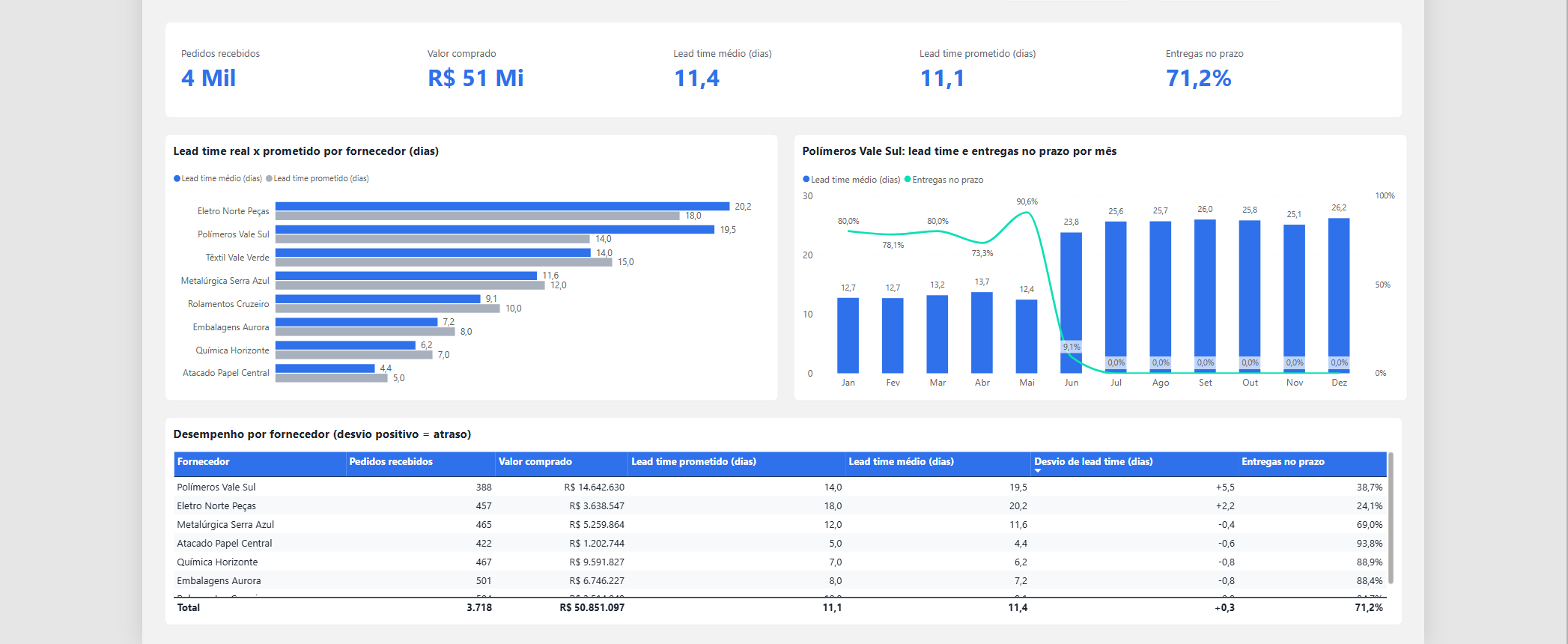Image resolution: width=1568 pixels, height=644 pixels.
Task: Click the Lead time prometido KPI card value 11,1
Action: tap(942, 79)
